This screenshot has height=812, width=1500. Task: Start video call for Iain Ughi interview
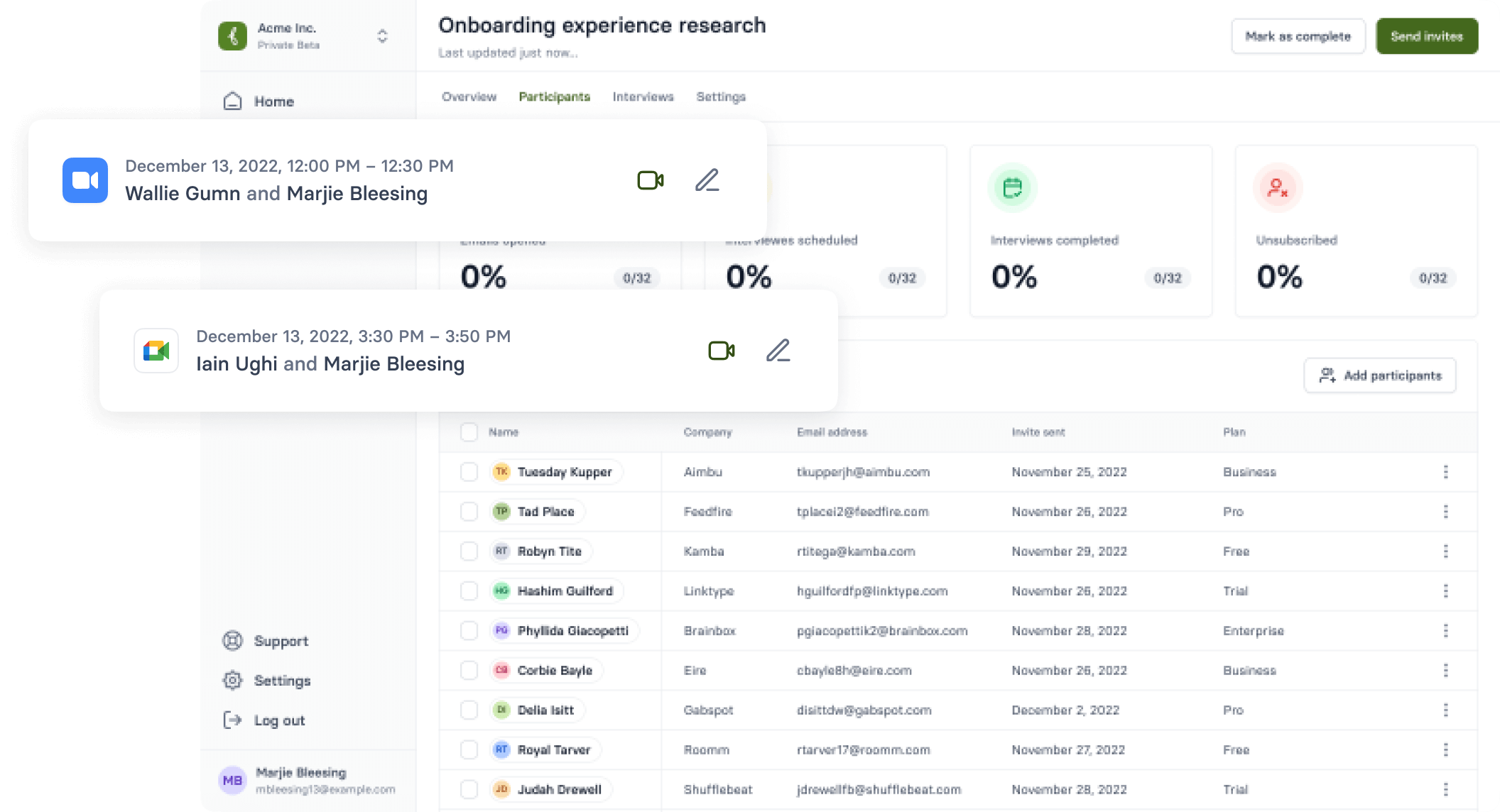722,351
